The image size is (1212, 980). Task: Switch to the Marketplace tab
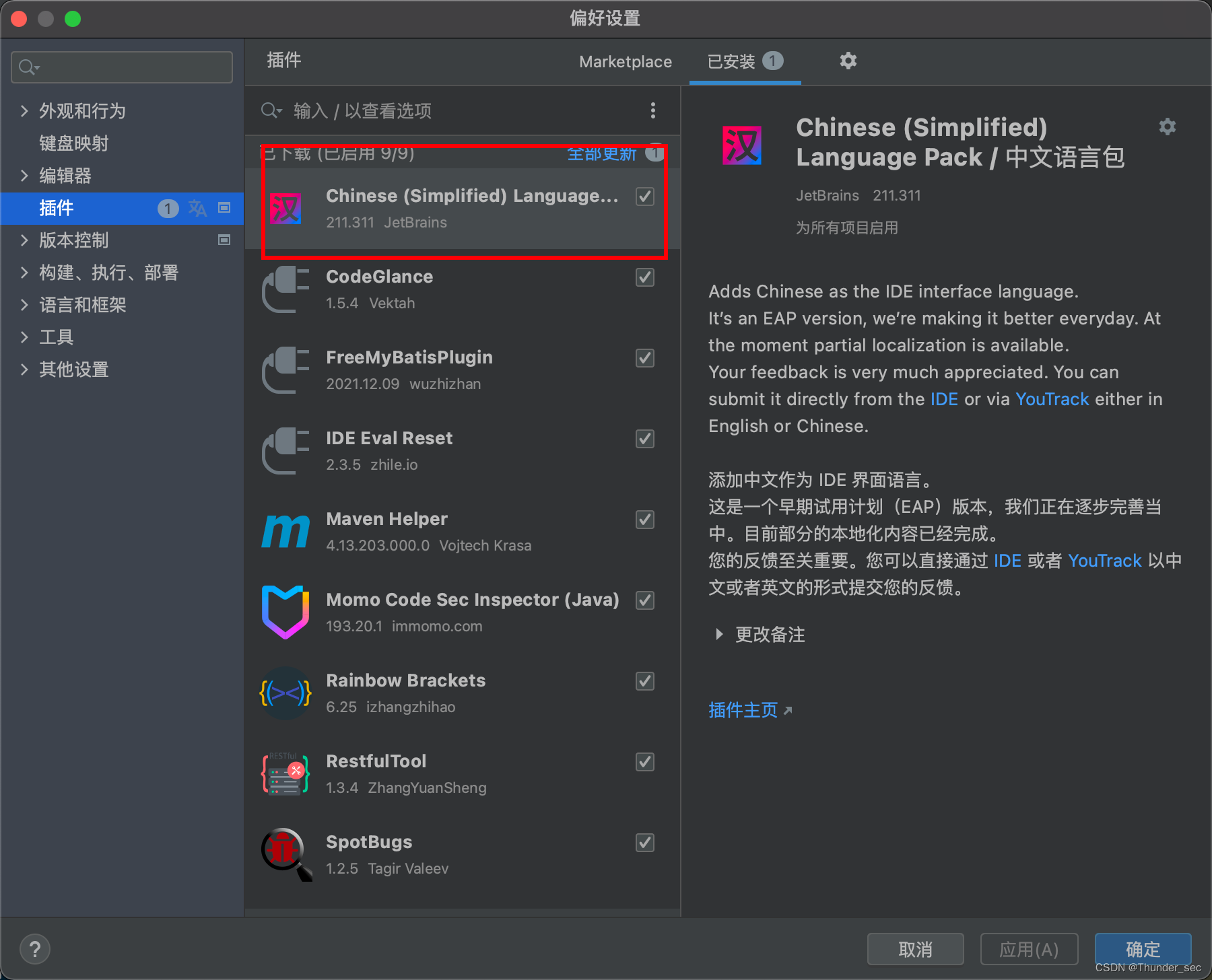pos(626,62)
